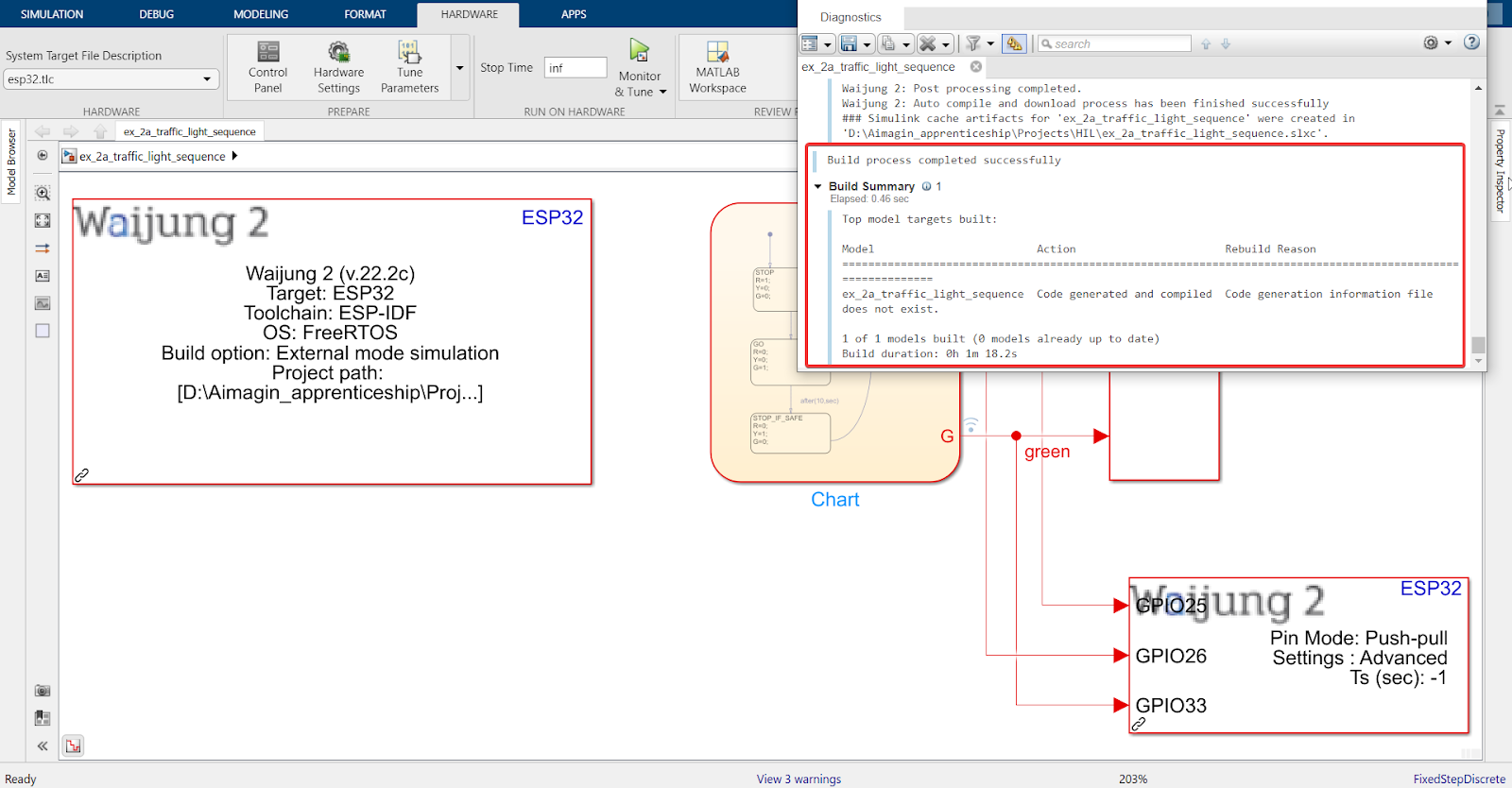Open System Target File dropdown esp32.tlc

pos(112,79)
